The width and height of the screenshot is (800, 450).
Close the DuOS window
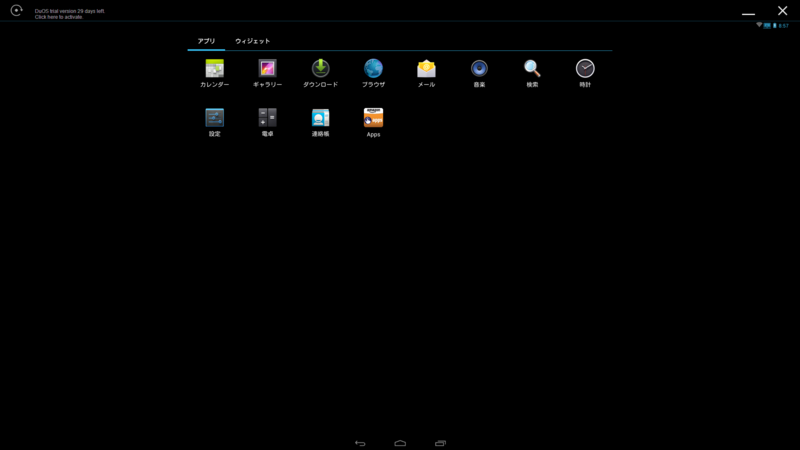click(783, 11)
